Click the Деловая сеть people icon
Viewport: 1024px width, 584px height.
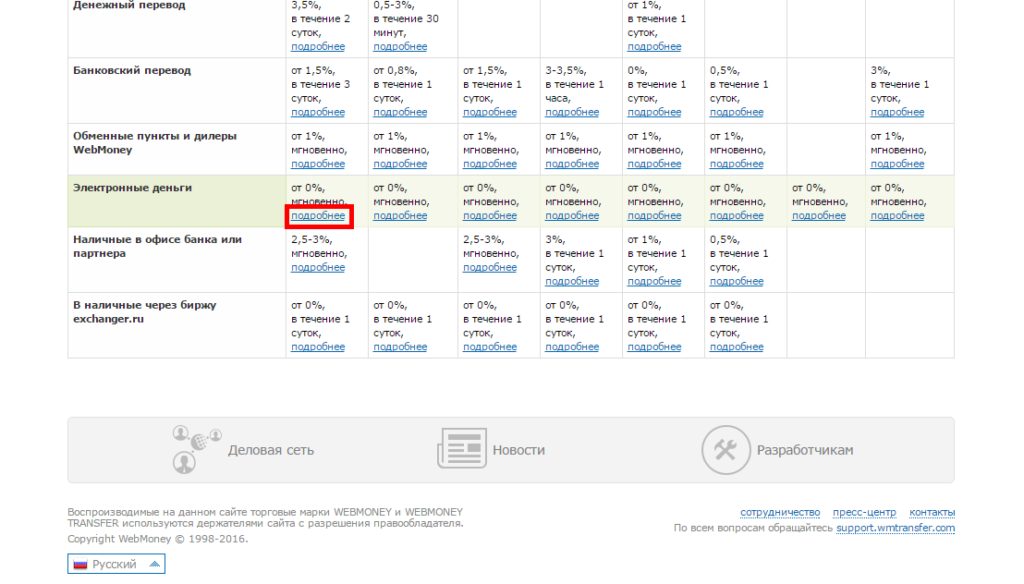tap(192, 449)
